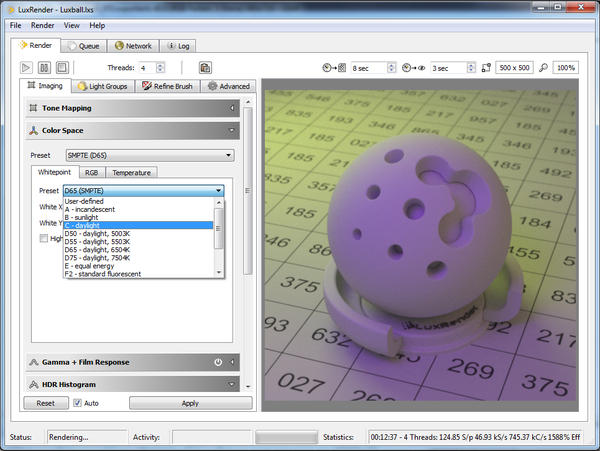Image resolution: width=600 pixels, height=451 pixels.
Task: Select B - sunlight option
Action: click(x=138, y=217)
